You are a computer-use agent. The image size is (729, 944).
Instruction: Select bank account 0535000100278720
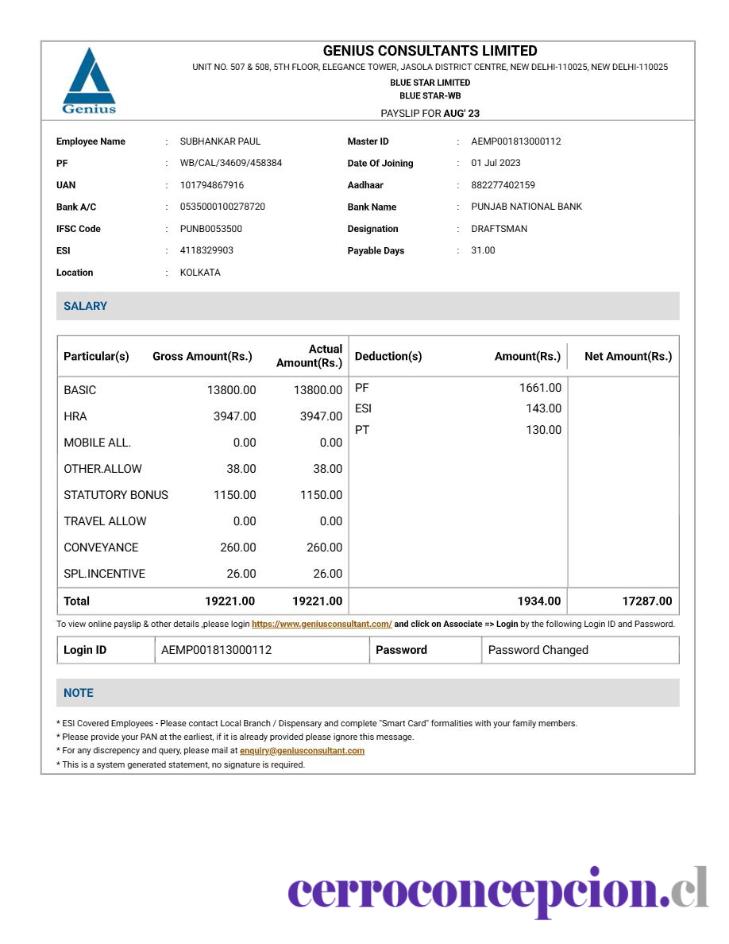click(222, 206)
